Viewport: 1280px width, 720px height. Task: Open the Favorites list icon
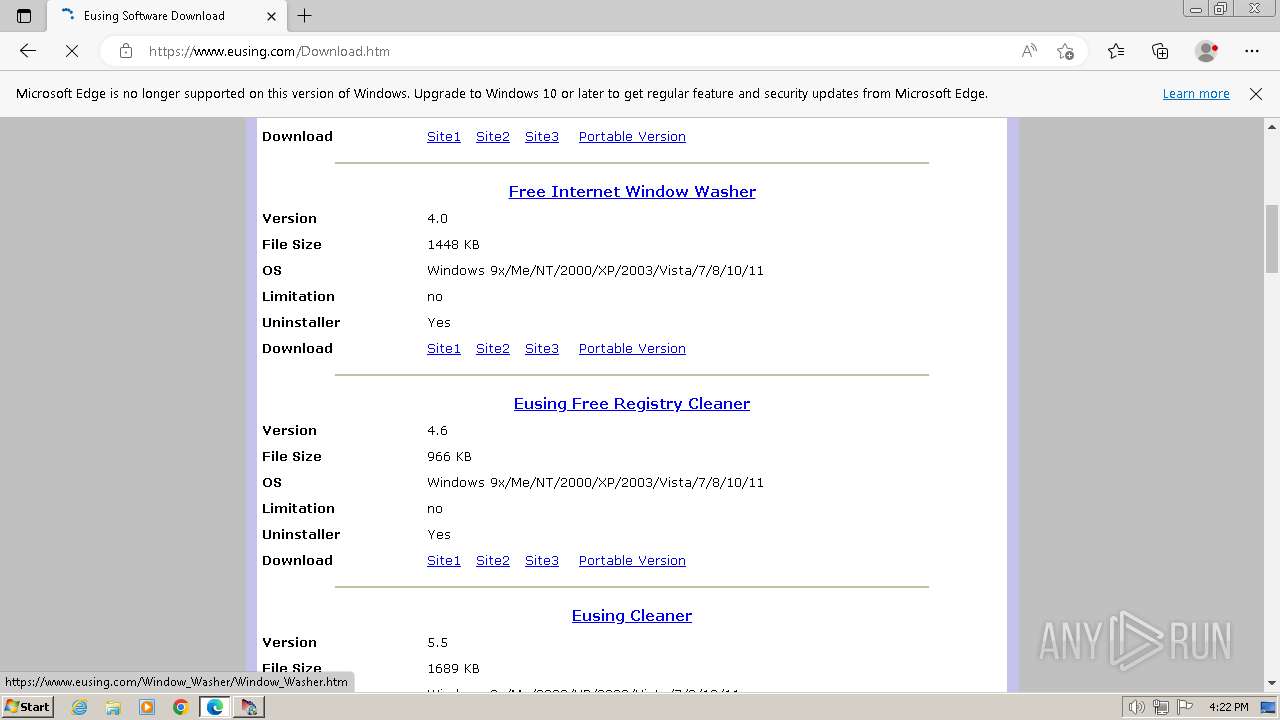tap(1116, 51)
